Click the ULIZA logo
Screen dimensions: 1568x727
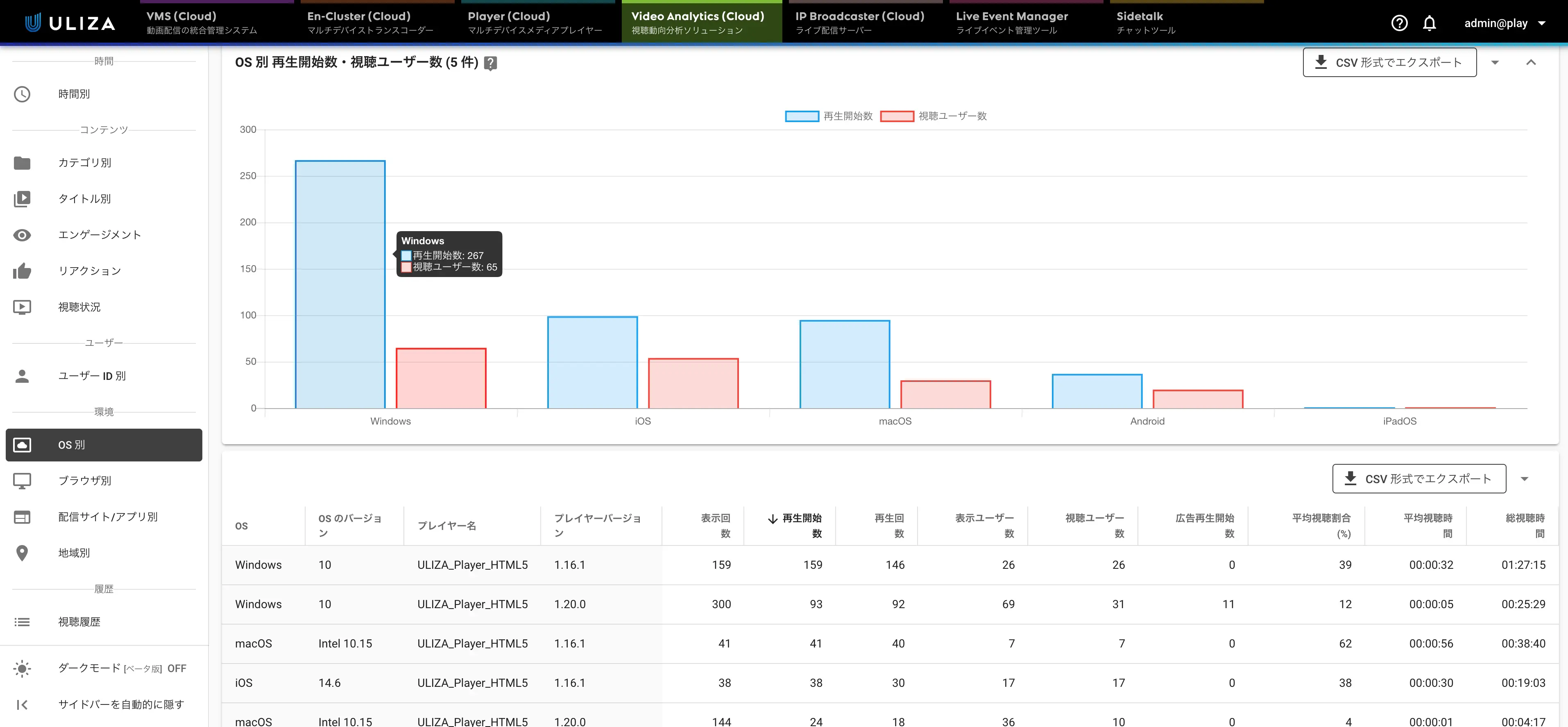click(x=70, y=23)
